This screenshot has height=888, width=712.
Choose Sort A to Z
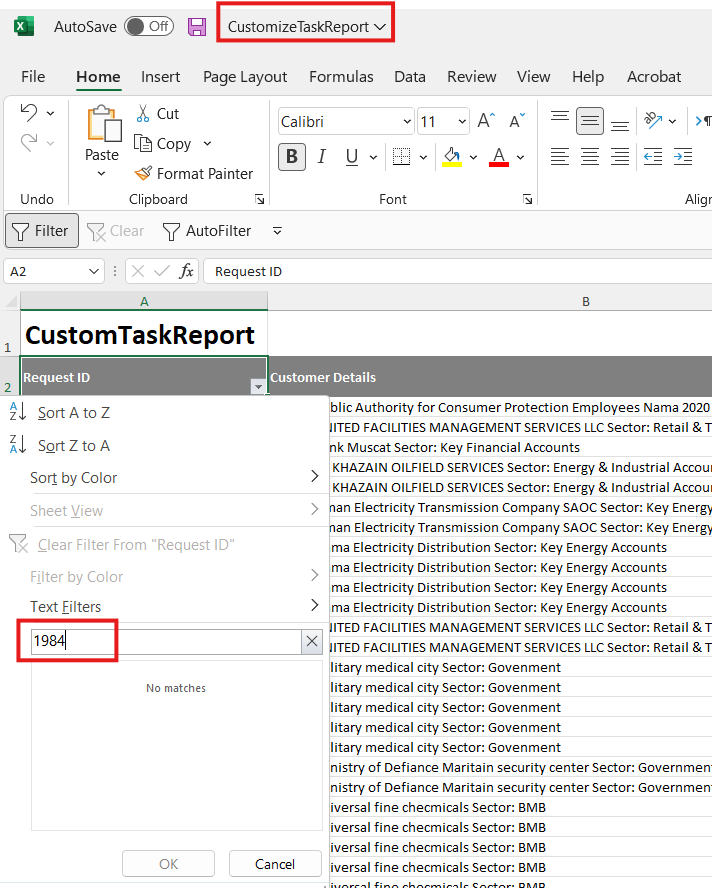pos(74,412)
